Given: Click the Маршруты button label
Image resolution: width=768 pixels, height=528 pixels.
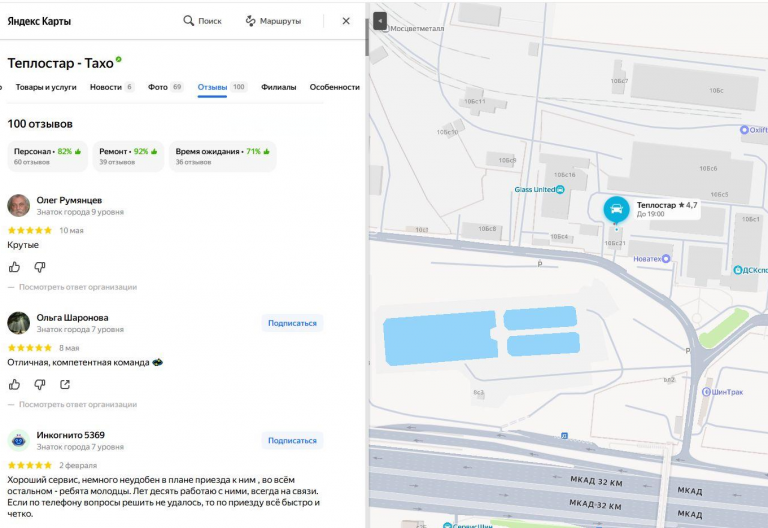Looking at the screenshot, I should [280, 21].
